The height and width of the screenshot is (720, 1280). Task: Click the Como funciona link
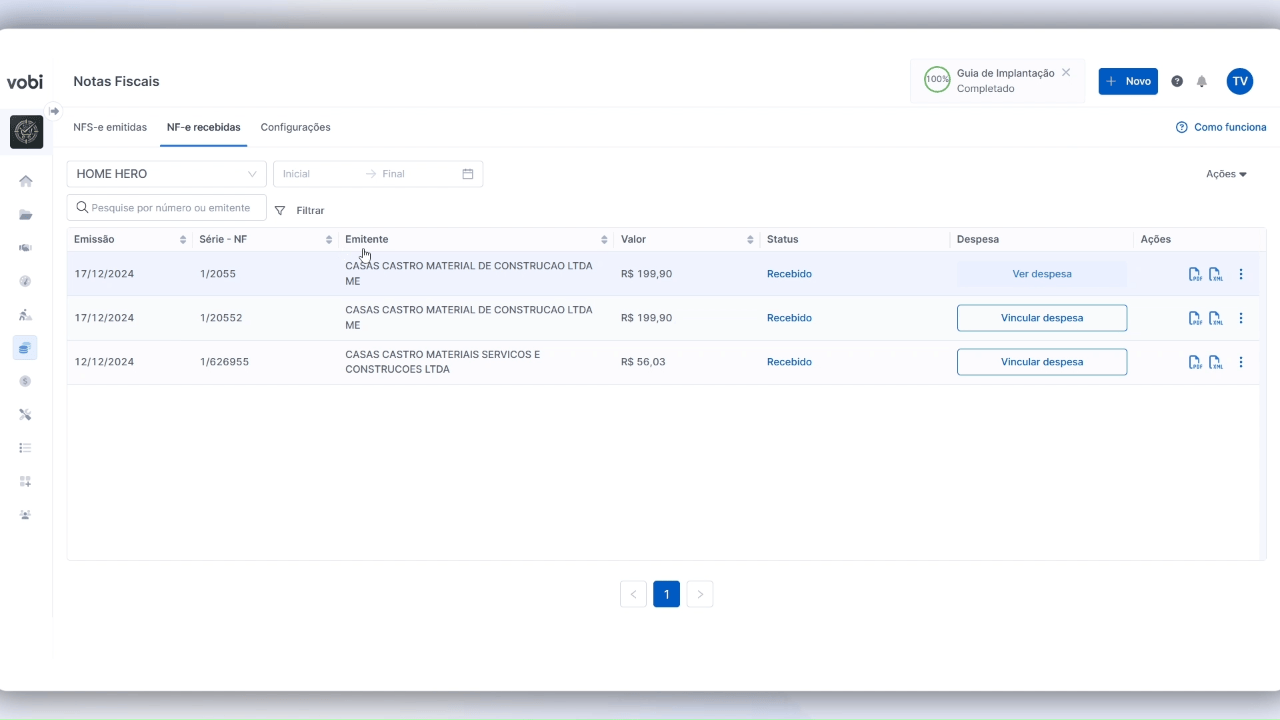pos(1221,128)
